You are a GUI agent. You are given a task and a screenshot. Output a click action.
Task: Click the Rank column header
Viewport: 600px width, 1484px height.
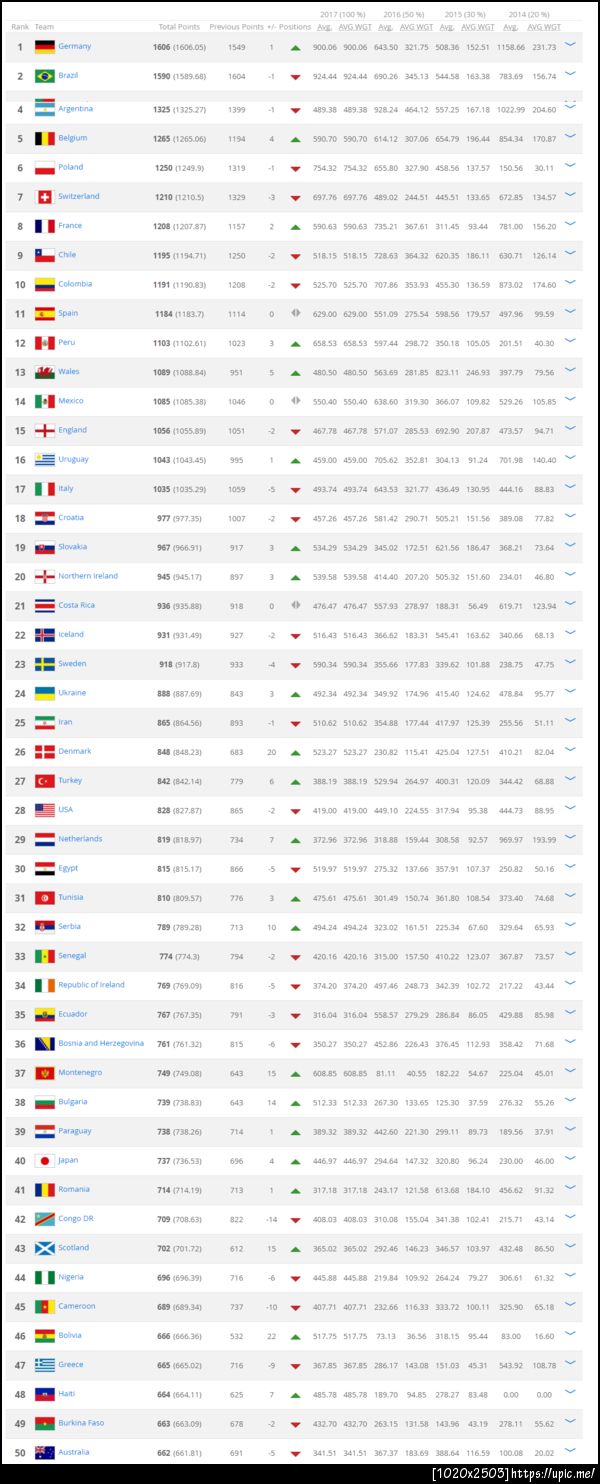[x=19, y=26]
